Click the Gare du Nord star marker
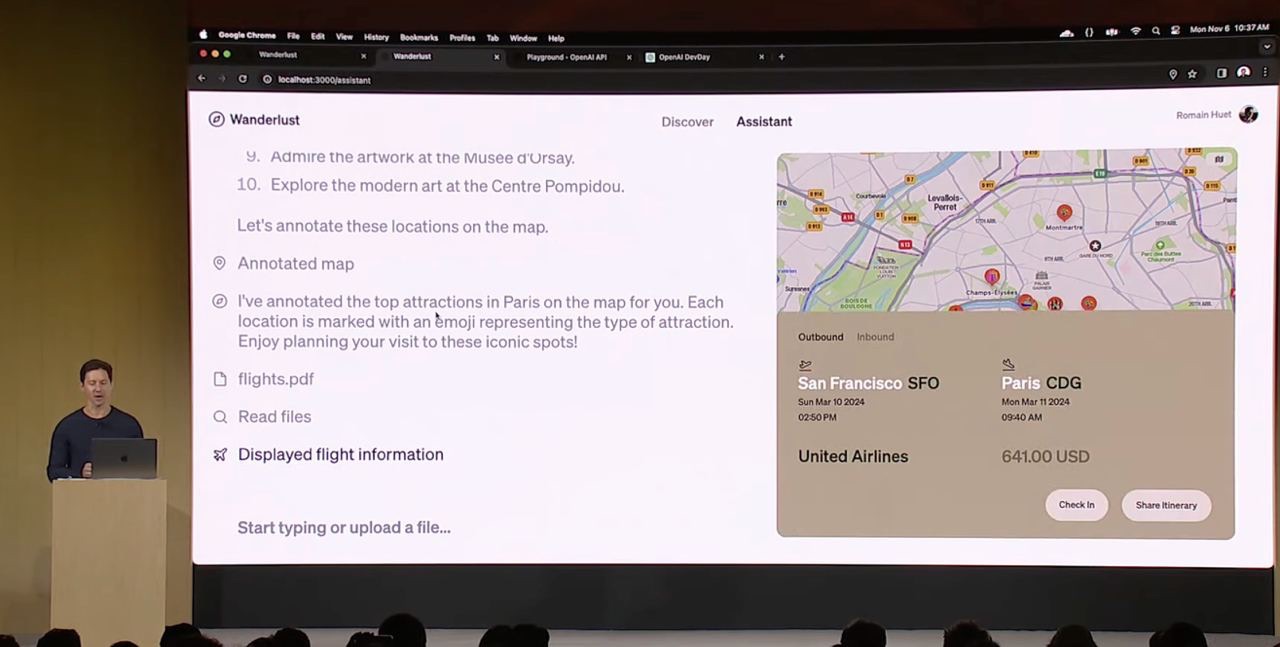 pyautogui.click(x=1095, y=245)
